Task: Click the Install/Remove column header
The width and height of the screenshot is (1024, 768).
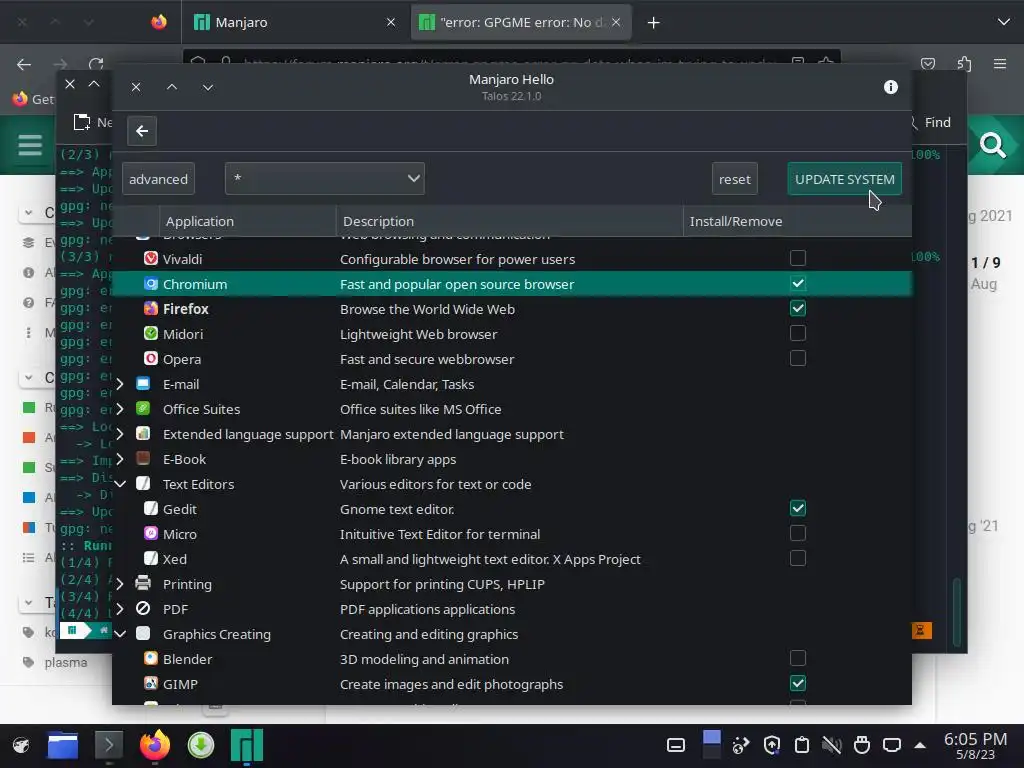Action: [797, 221]
